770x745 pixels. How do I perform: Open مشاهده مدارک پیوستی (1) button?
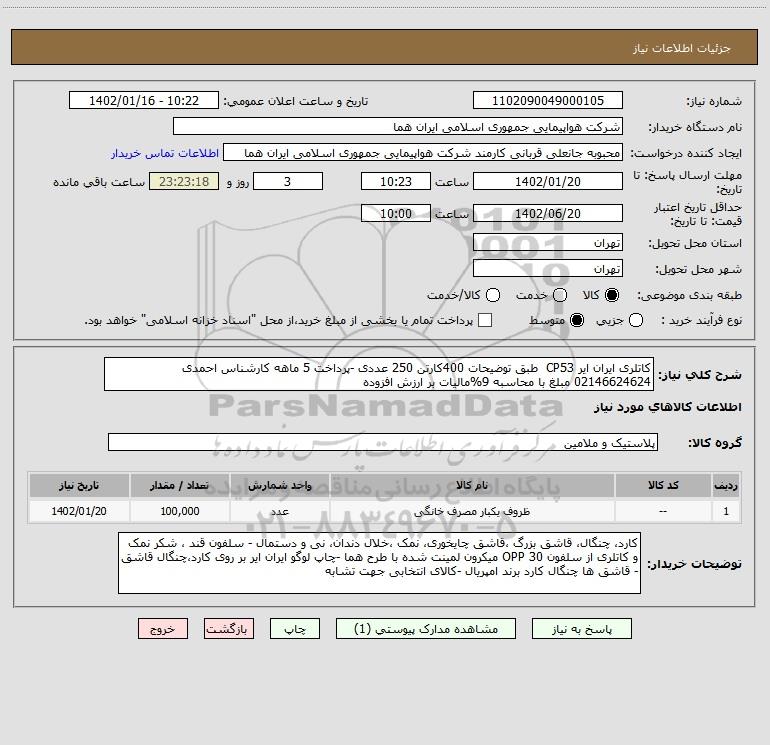426,629
